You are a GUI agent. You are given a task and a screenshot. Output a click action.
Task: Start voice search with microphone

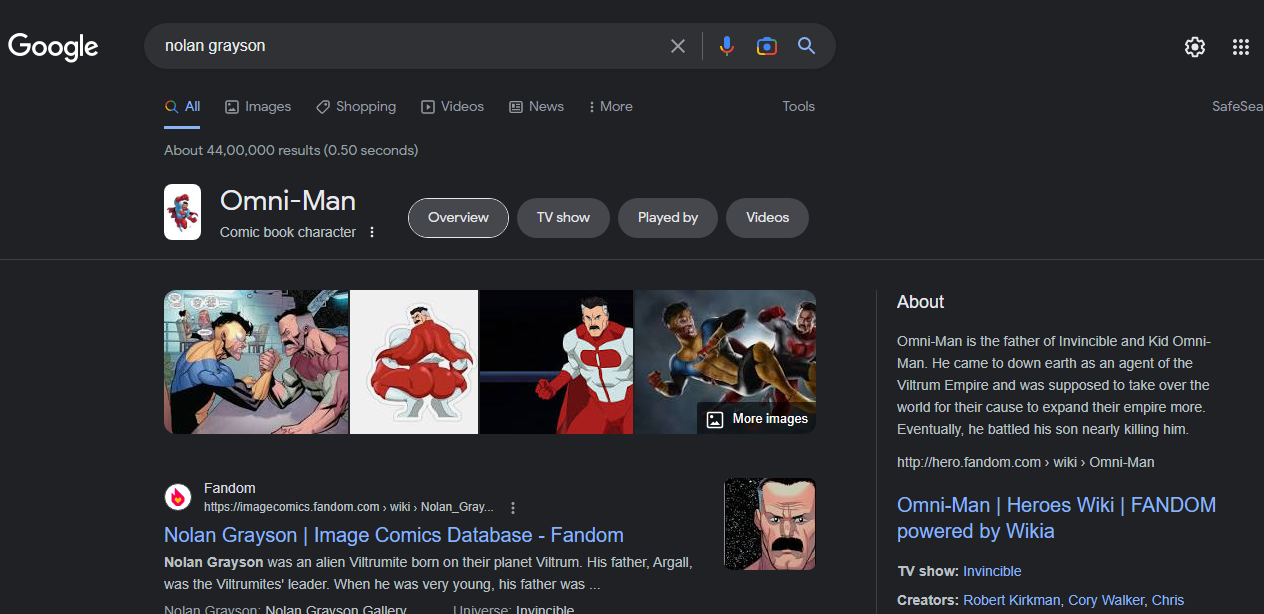(x=727, y=46)
